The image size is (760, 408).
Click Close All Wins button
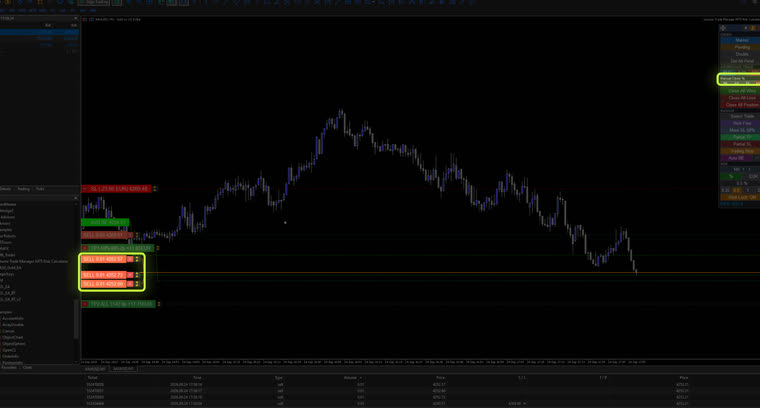point(740,91)
